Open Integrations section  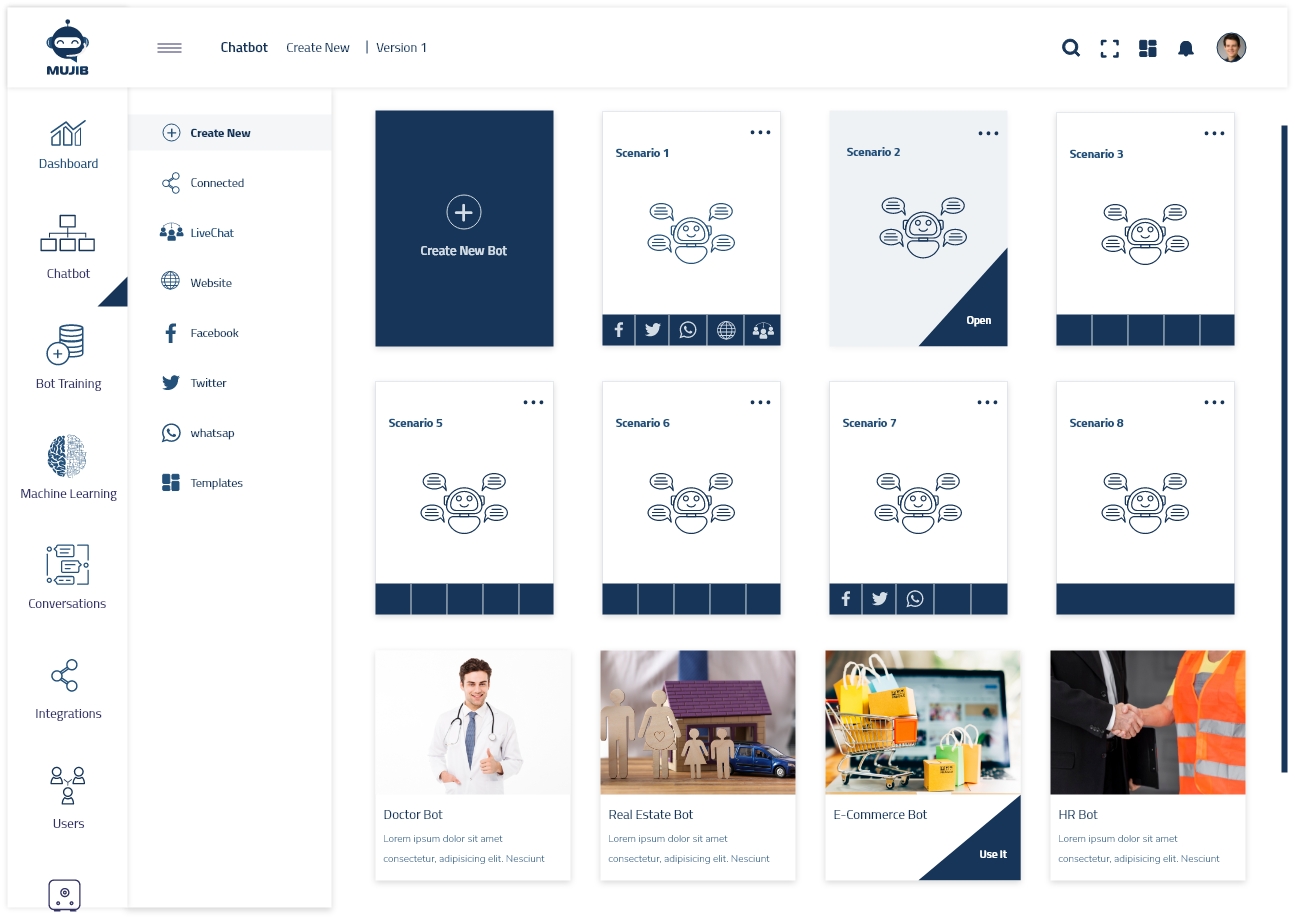(68, 689)
